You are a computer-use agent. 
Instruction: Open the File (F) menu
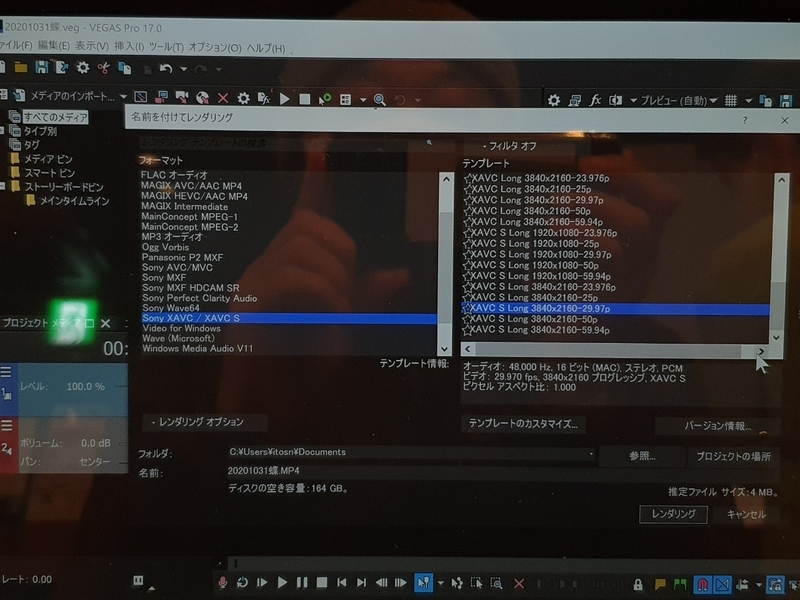pos(15,45)
